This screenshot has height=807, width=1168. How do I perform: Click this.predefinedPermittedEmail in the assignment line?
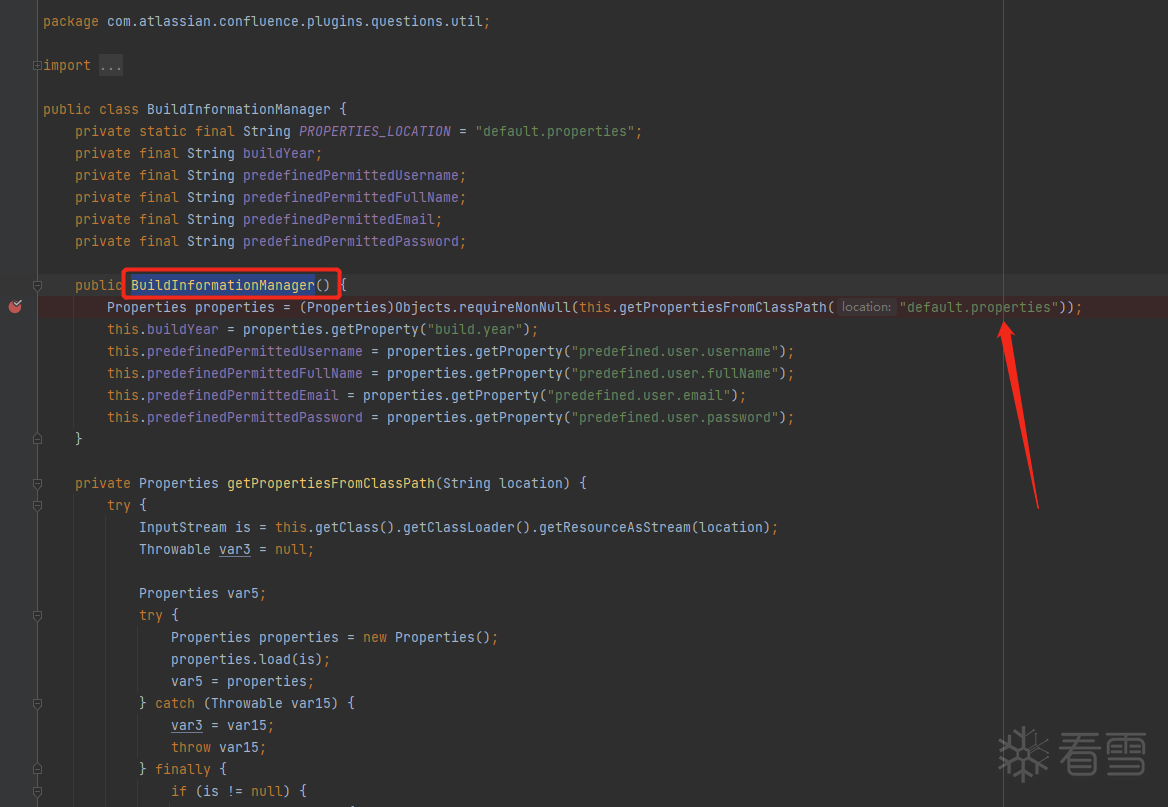223,395
